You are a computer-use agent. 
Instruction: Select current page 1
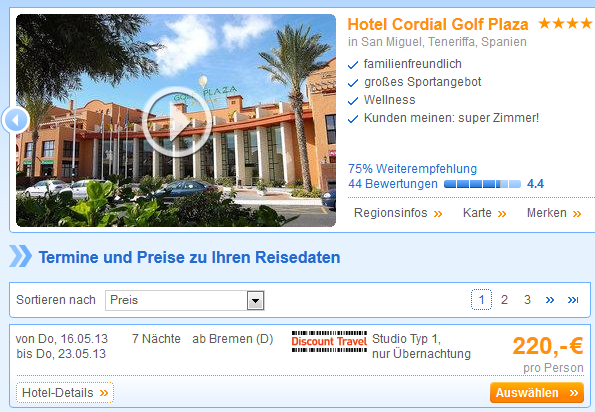tap(482, 300)
